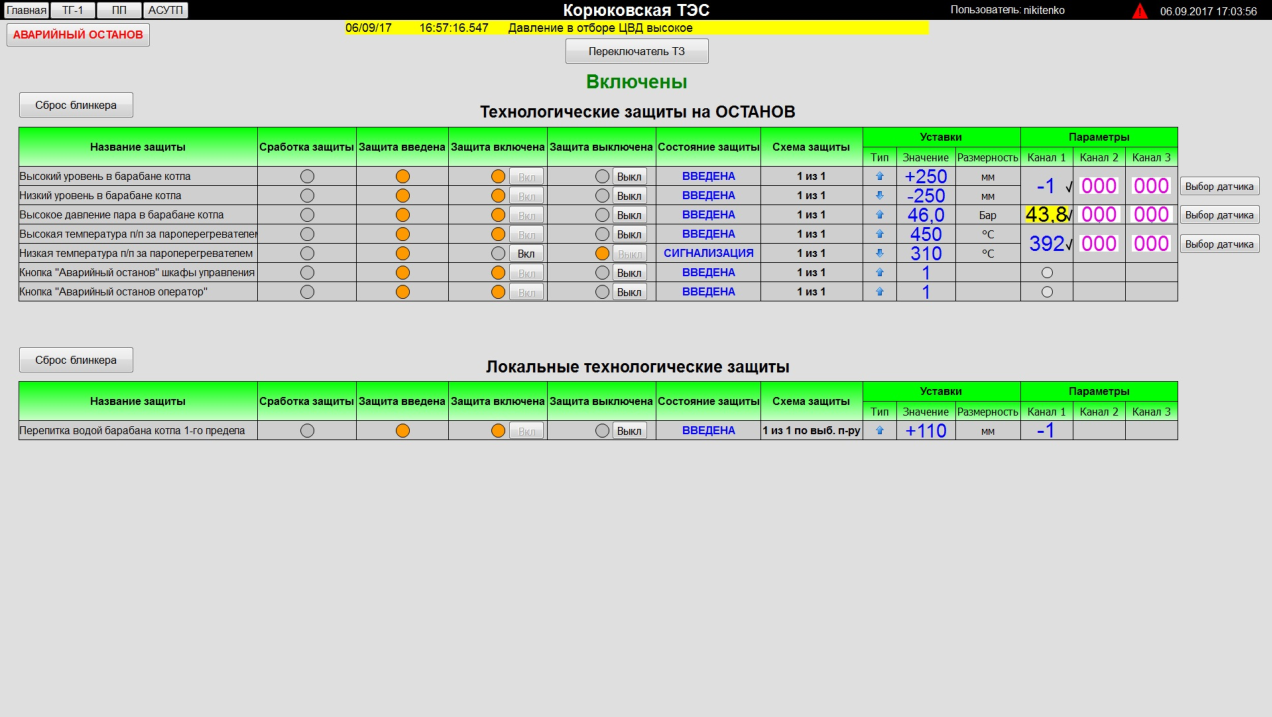The image size is (1272, 717).
Task: Click the 'Переключатель ТЗ' button
Action: point(637,51)
